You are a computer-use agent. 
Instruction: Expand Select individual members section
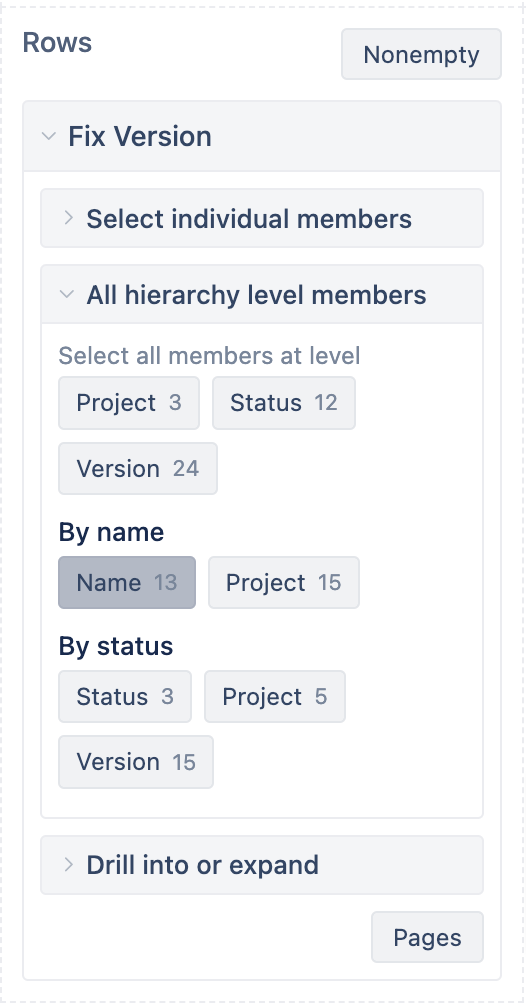(262, 218)
